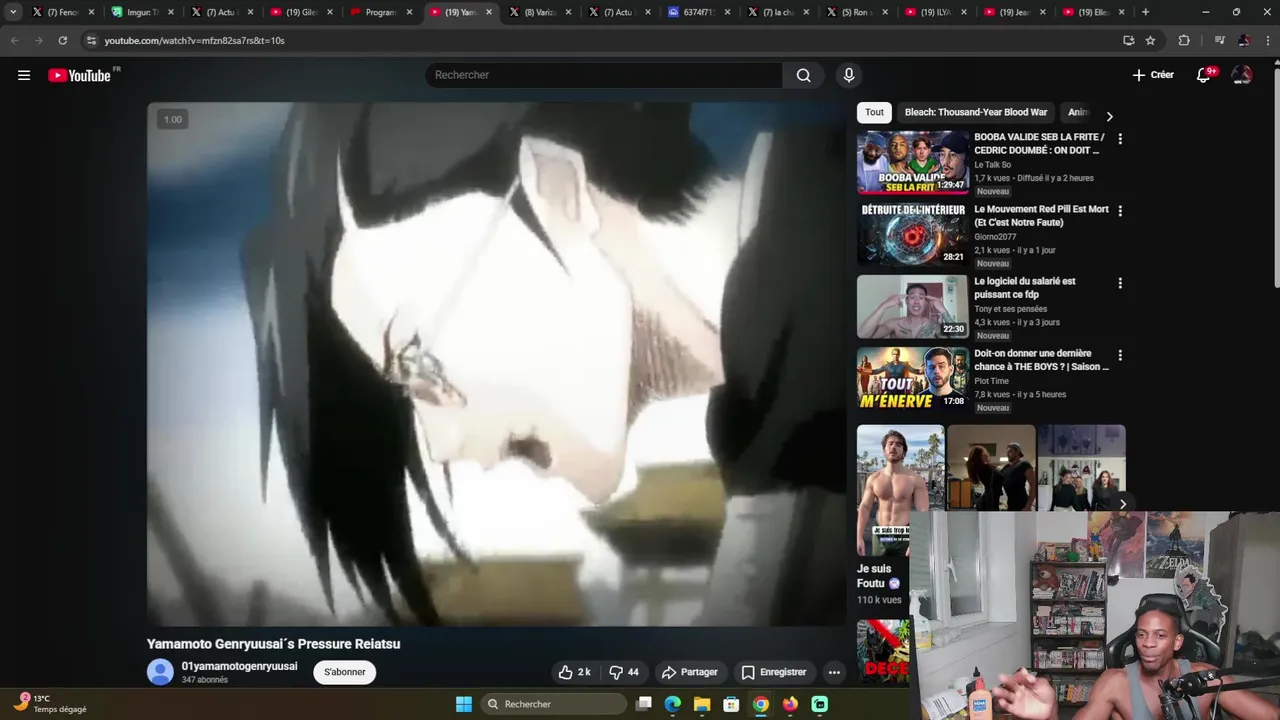This screenshot has width=1280, height=720.
Task: Switch to the Program tab
Action: 381,12
